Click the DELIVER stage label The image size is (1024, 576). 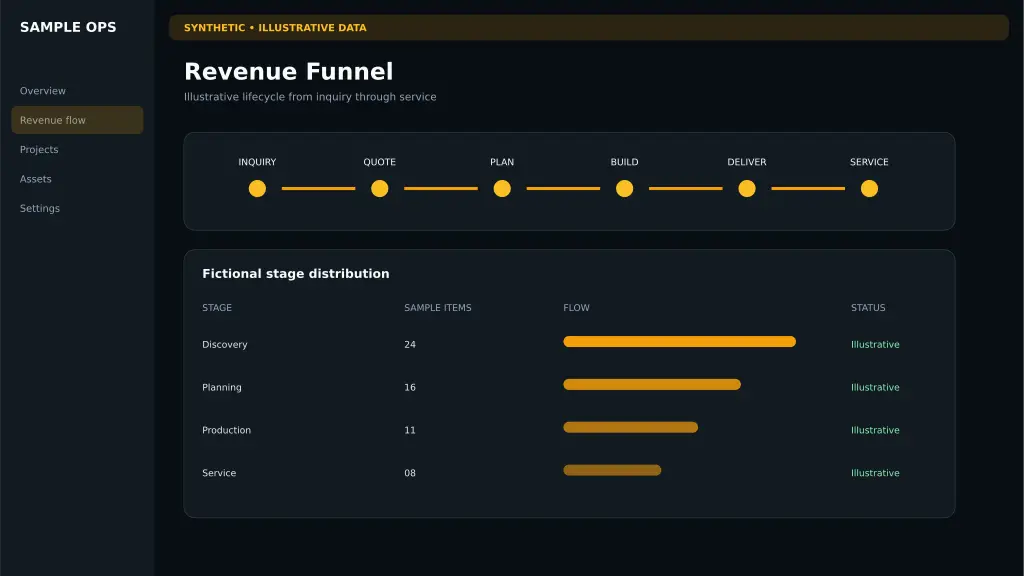(747, 162)
